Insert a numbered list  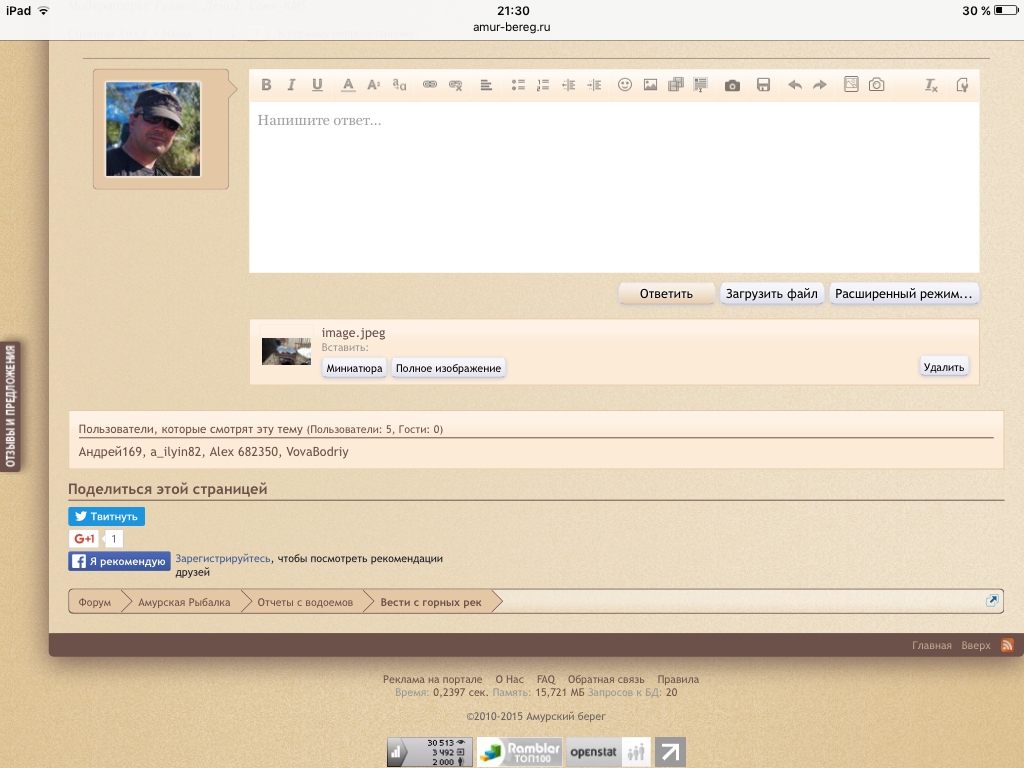point(543,85)
